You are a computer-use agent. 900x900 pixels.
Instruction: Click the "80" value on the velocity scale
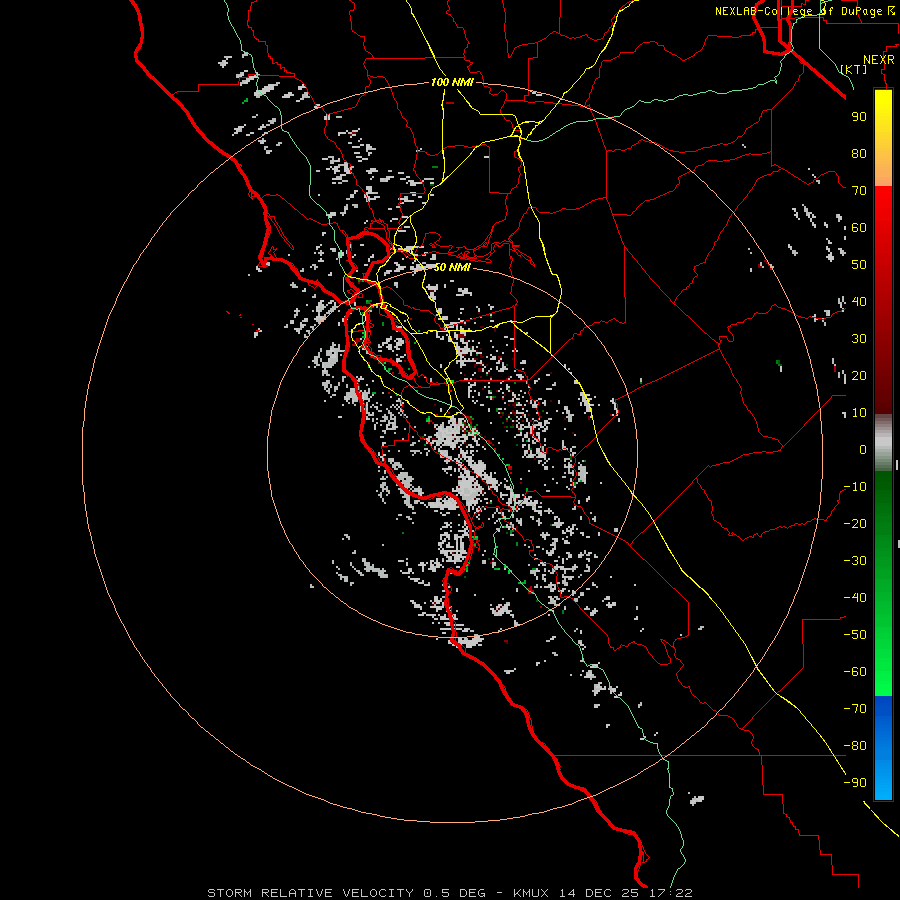[859, 153]
